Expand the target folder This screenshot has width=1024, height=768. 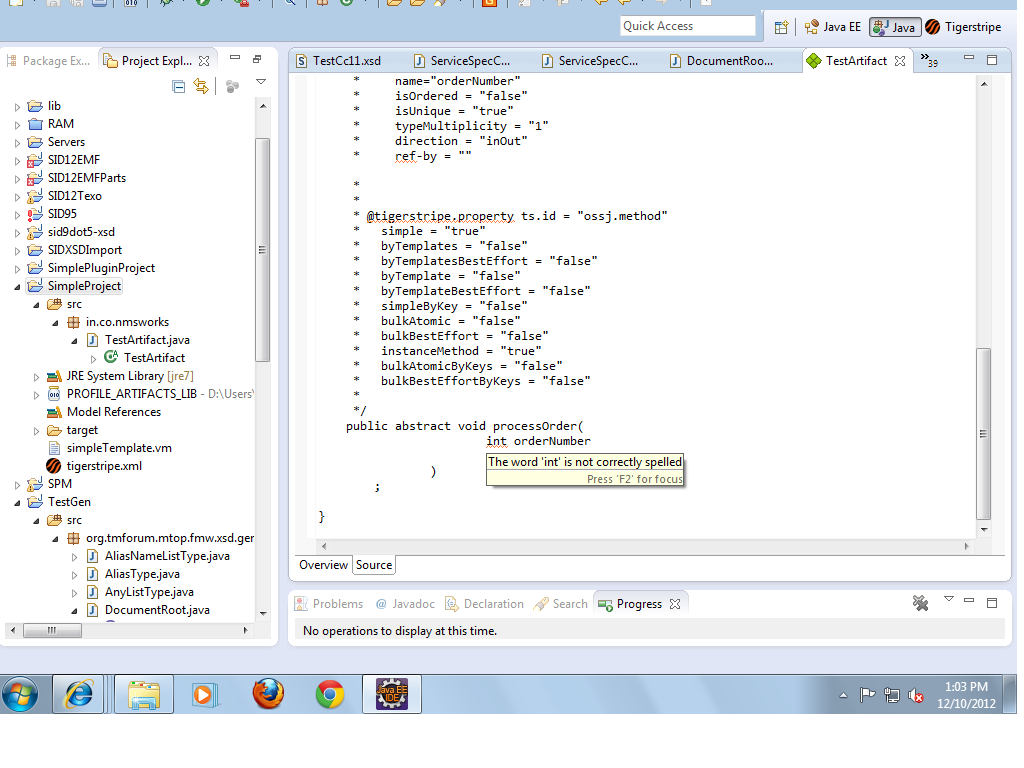(37, 431)
